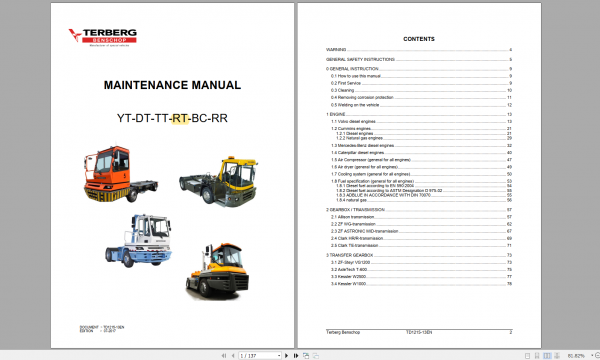
Task: Open GENERAL SAFETY INSTRUCTIONS contents entry
Action: (x=419, y=59)
